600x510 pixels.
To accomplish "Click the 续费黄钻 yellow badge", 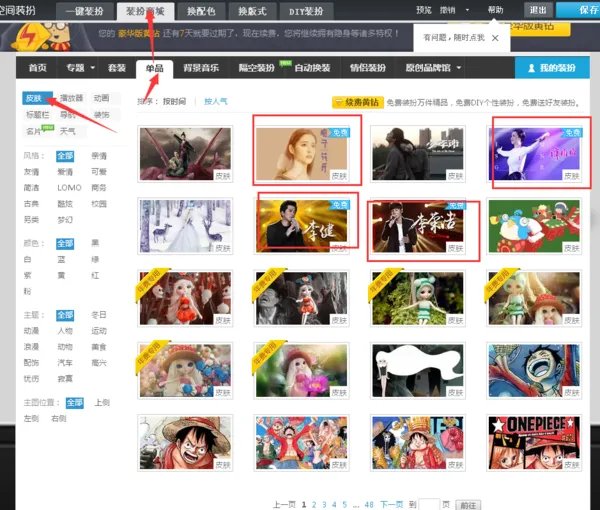I will click(x=356, y=102).
